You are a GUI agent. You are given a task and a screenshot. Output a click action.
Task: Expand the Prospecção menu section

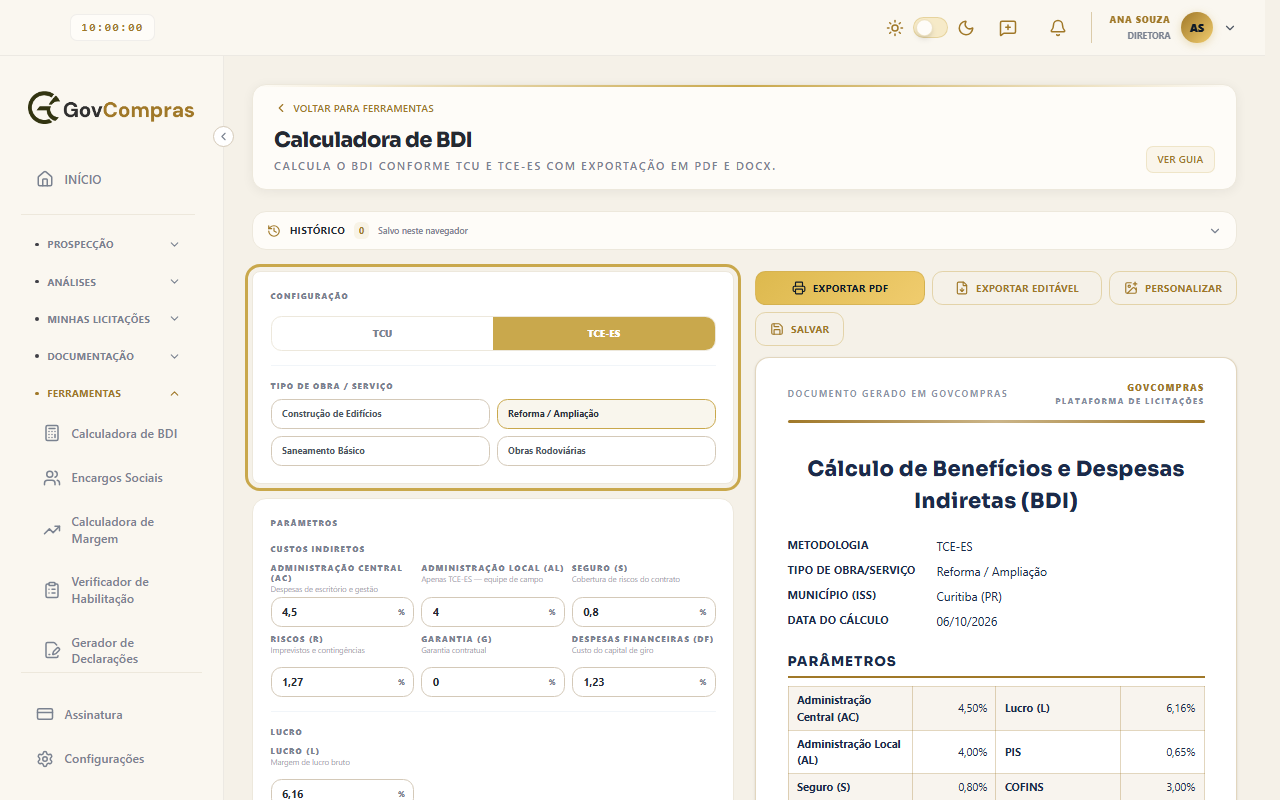[108, 244]
